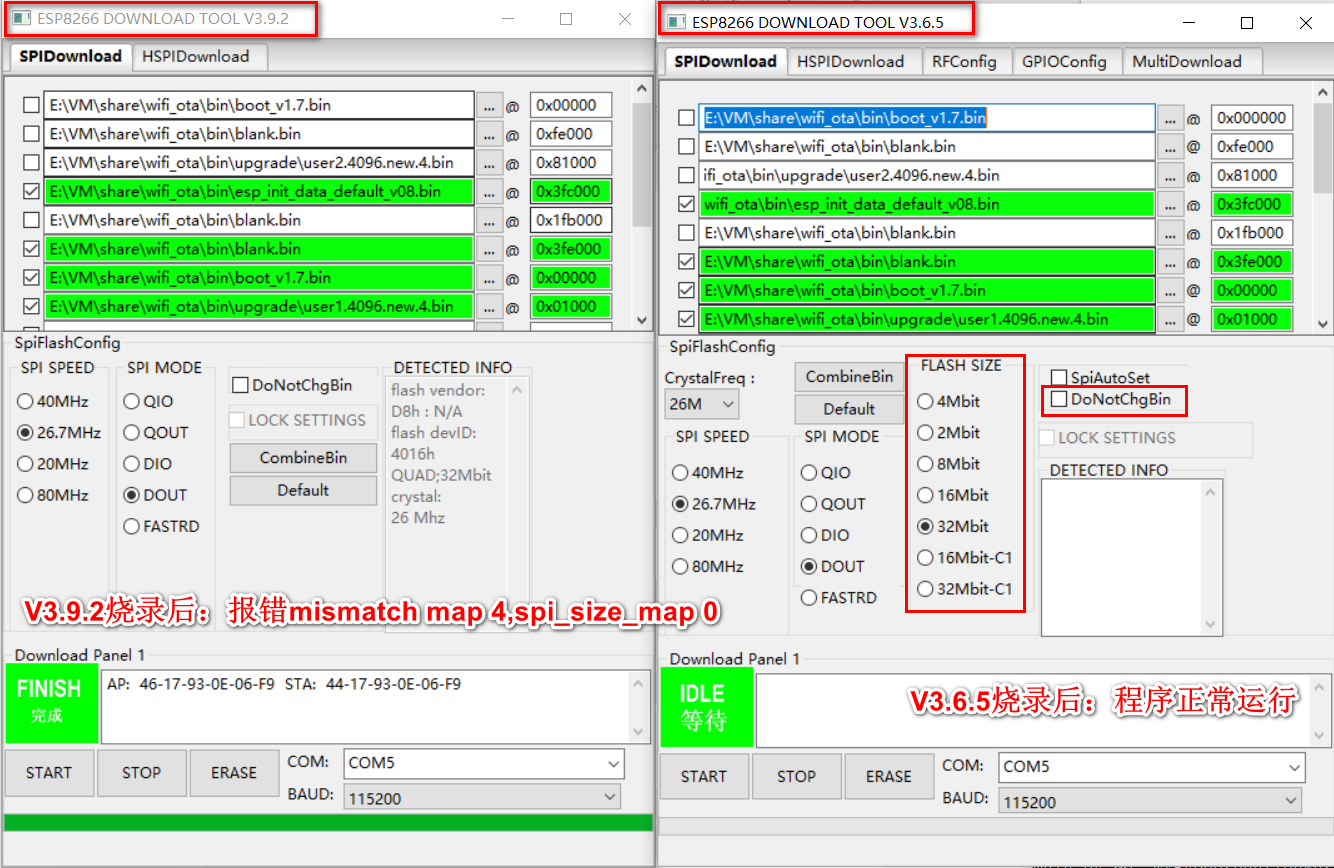This screenshot has width=1334, height=868.
Task: Browse file for user1.4096.new.4.bin row in V3.6.5
Action: pos(1171,320)
